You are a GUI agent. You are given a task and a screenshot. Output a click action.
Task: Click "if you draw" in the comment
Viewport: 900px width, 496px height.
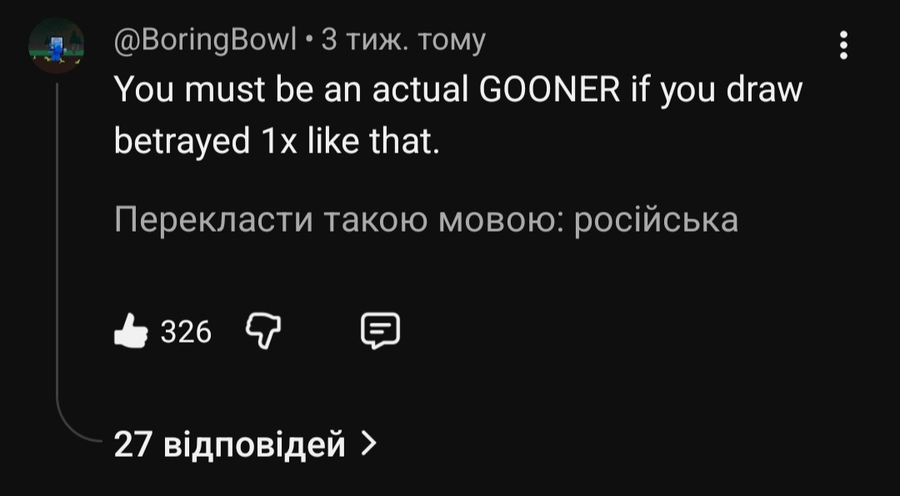pos(716,93)
